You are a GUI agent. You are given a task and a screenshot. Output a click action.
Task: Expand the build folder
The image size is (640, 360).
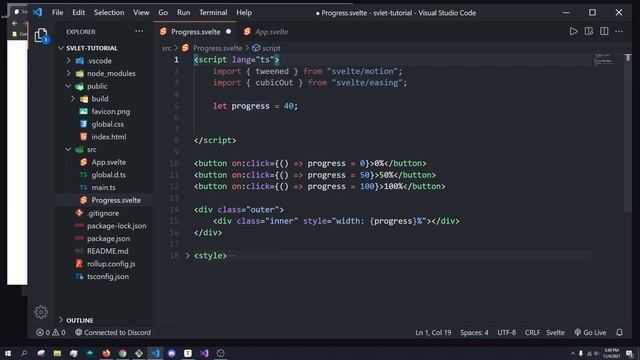pos(73,99)
